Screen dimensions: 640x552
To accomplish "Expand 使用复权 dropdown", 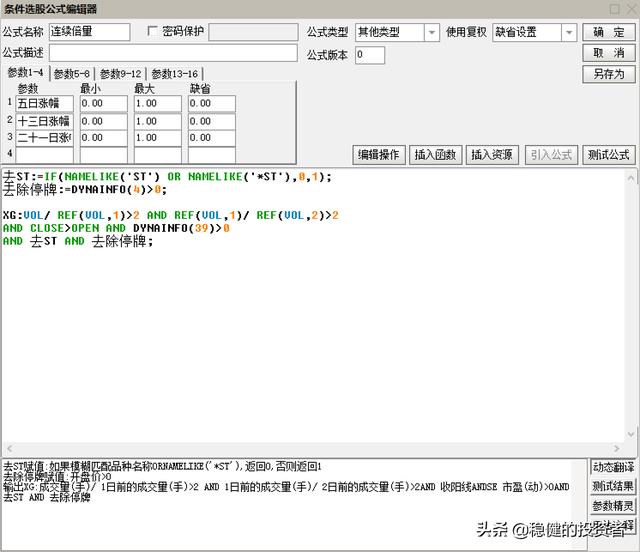I will (x=568, y=32).
